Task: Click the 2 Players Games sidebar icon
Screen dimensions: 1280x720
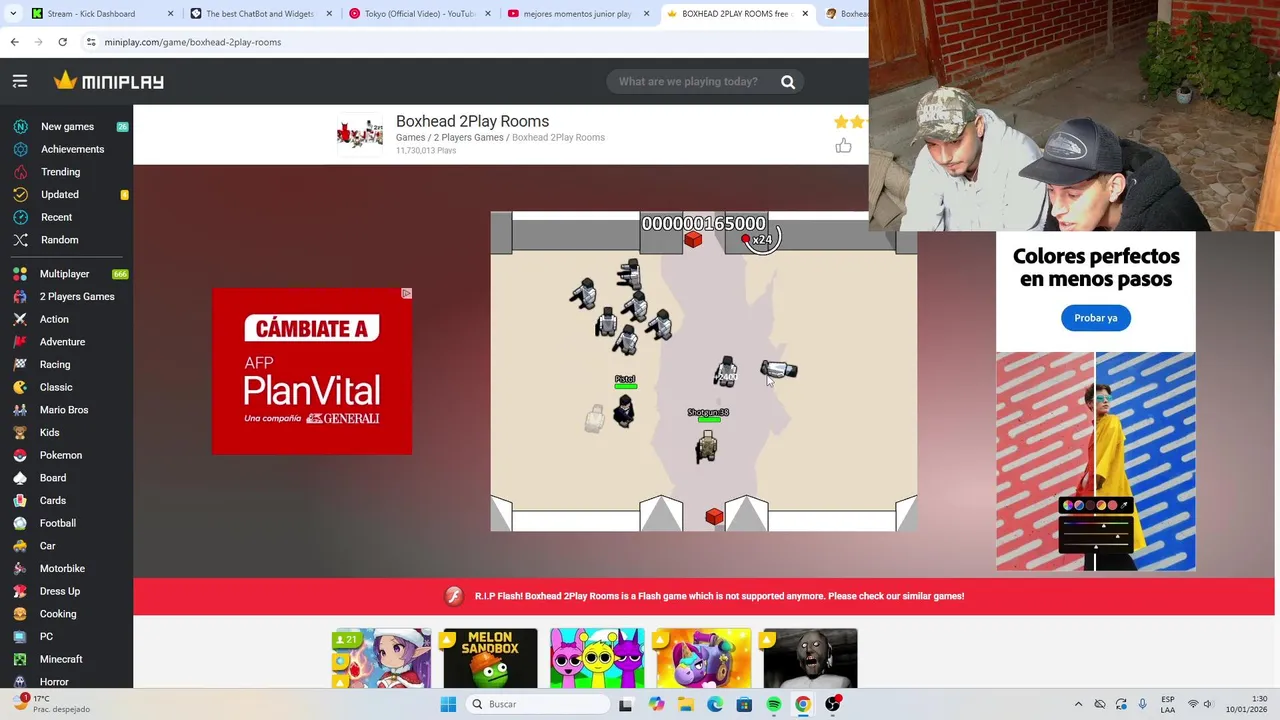Action: click(20, 297)
